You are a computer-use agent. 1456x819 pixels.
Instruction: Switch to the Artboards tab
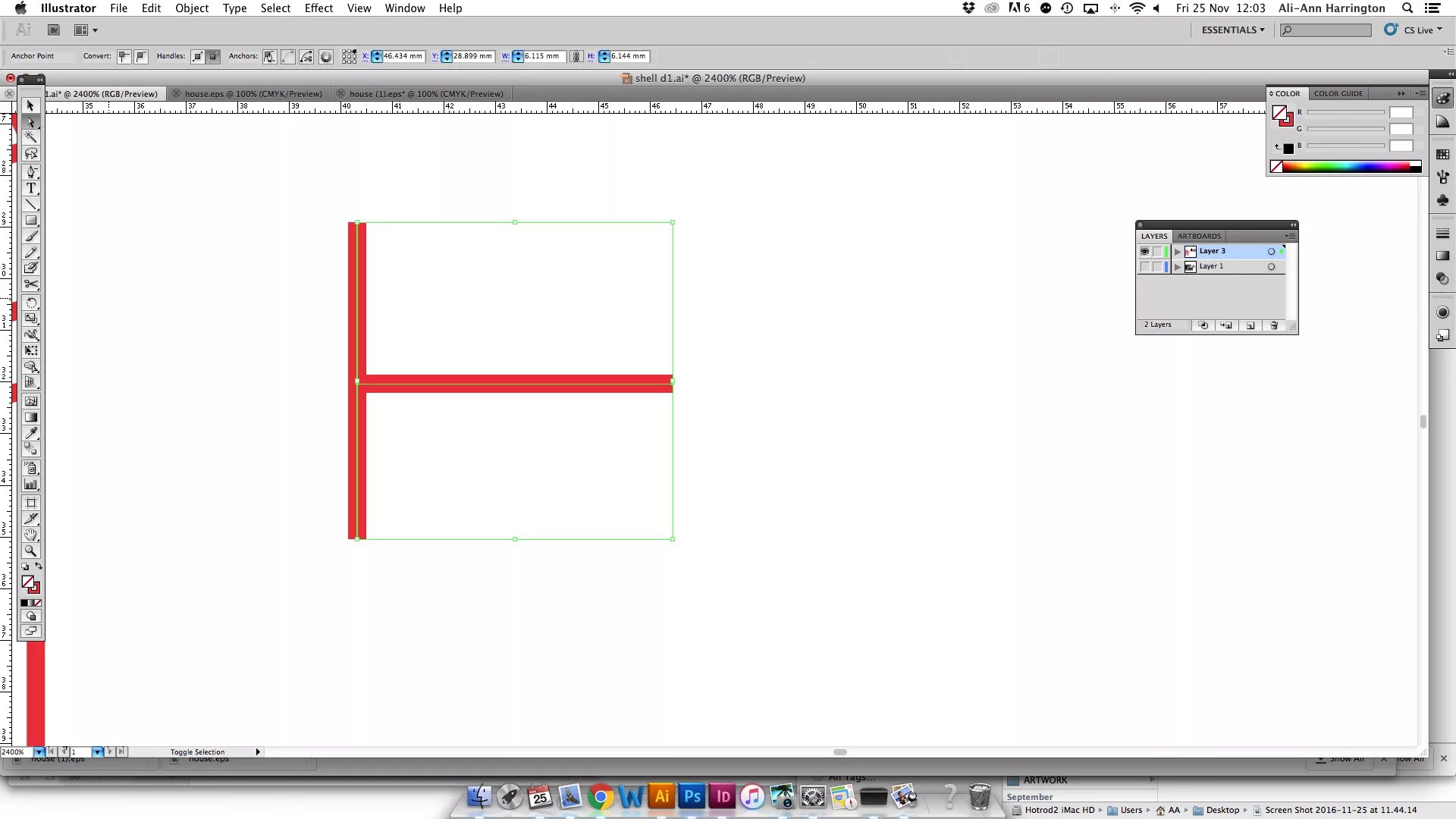[x=1199, y=236]
